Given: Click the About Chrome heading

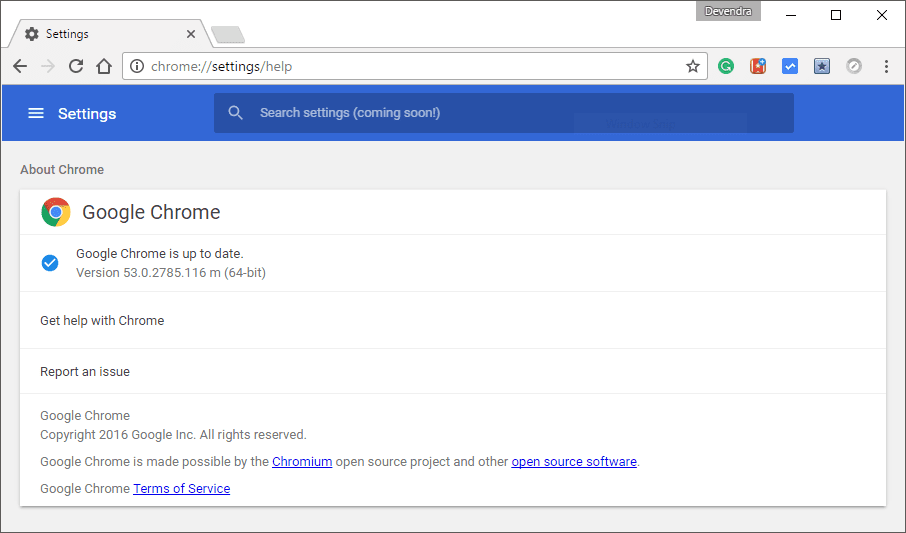Looking at the screenshot, I should pos(62,169).
